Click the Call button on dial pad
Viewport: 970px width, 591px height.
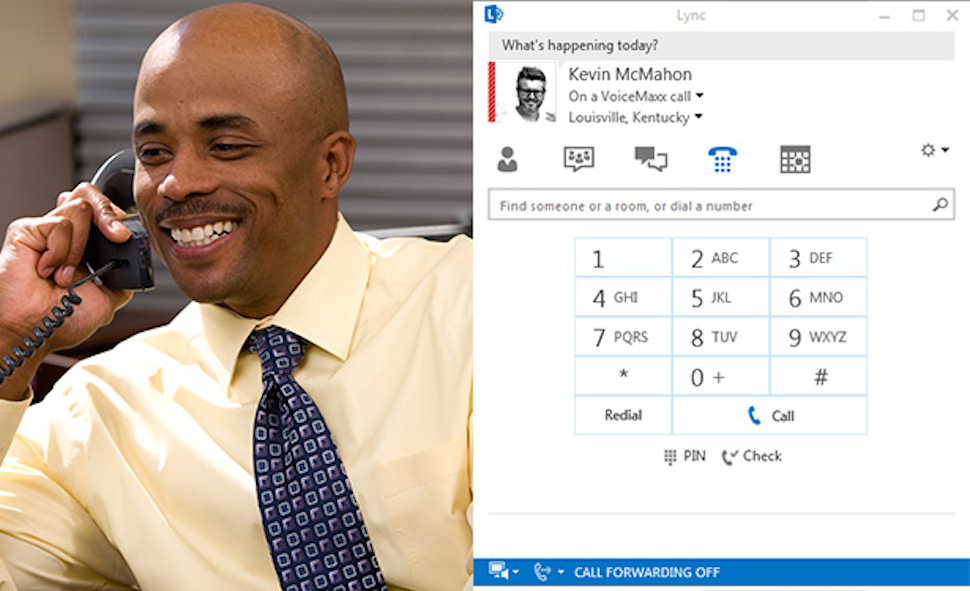coord(770,415)
